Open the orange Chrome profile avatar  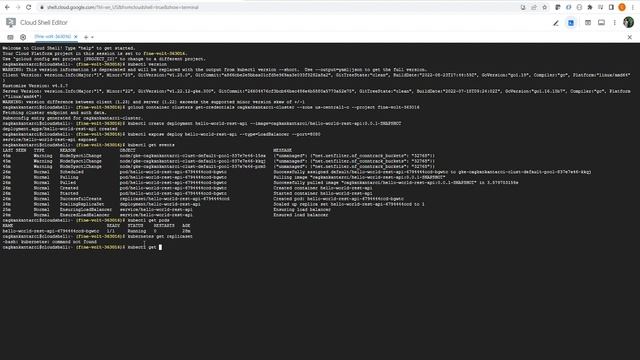point(622,7)
